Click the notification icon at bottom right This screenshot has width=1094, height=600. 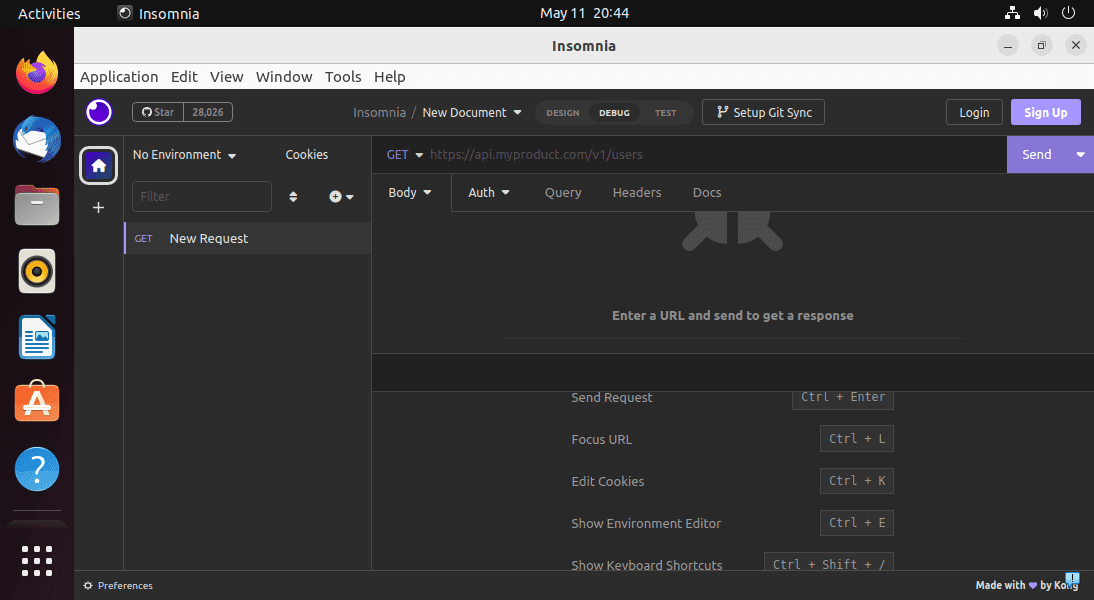click(1072, 580)
